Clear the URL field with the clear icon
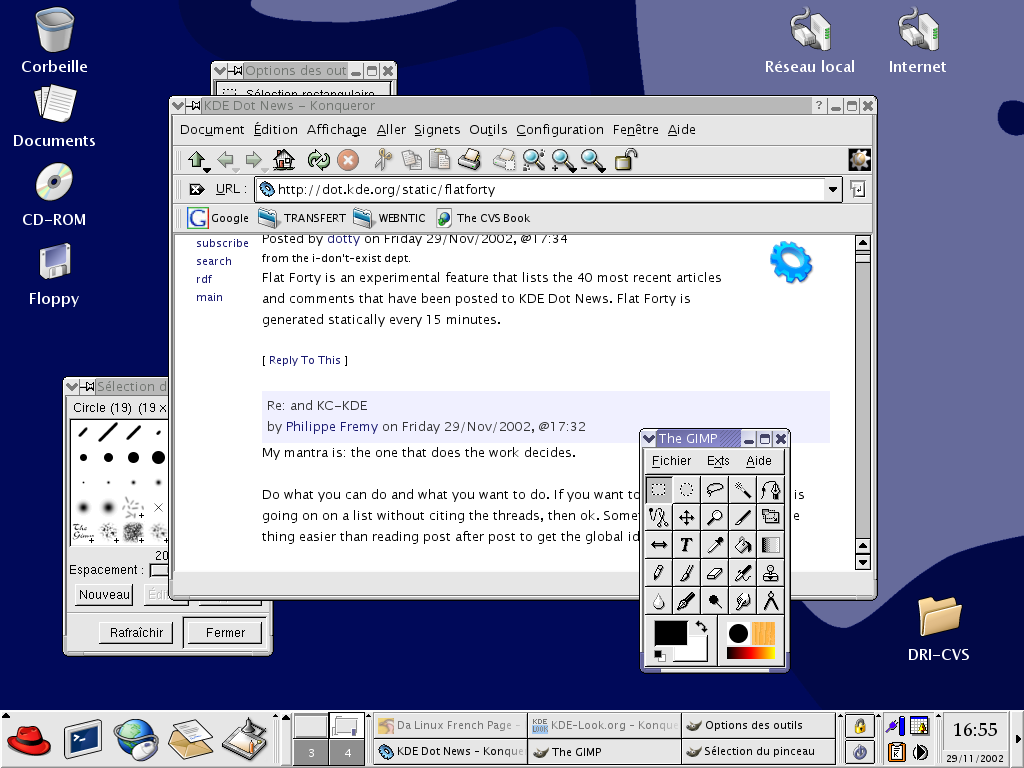 point(197,189)
